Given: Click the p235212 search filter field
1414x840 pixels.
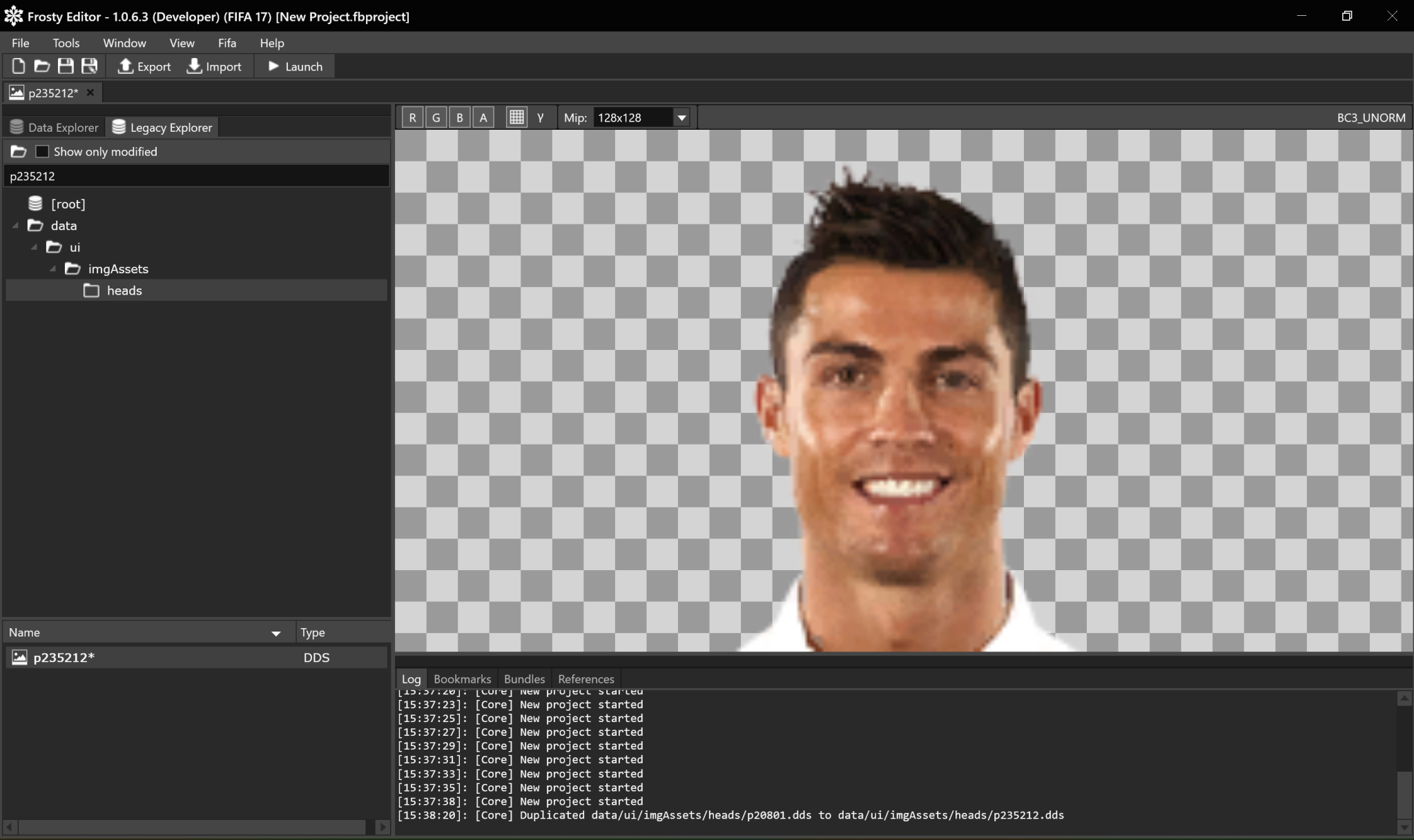Looking at the screenshot, I should tap(196, 176).
